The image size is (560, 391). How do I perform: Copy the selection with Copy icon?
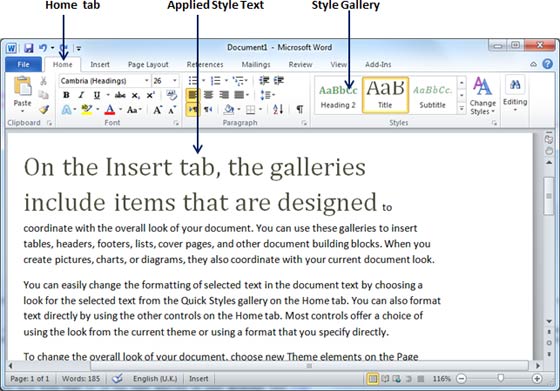click(44, 95)
